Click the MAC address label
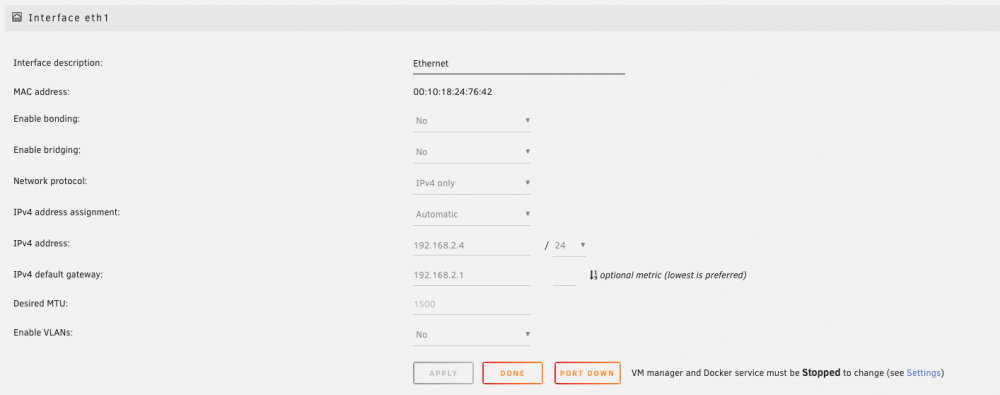The image size is (1000, 395). tap(41, 92)
